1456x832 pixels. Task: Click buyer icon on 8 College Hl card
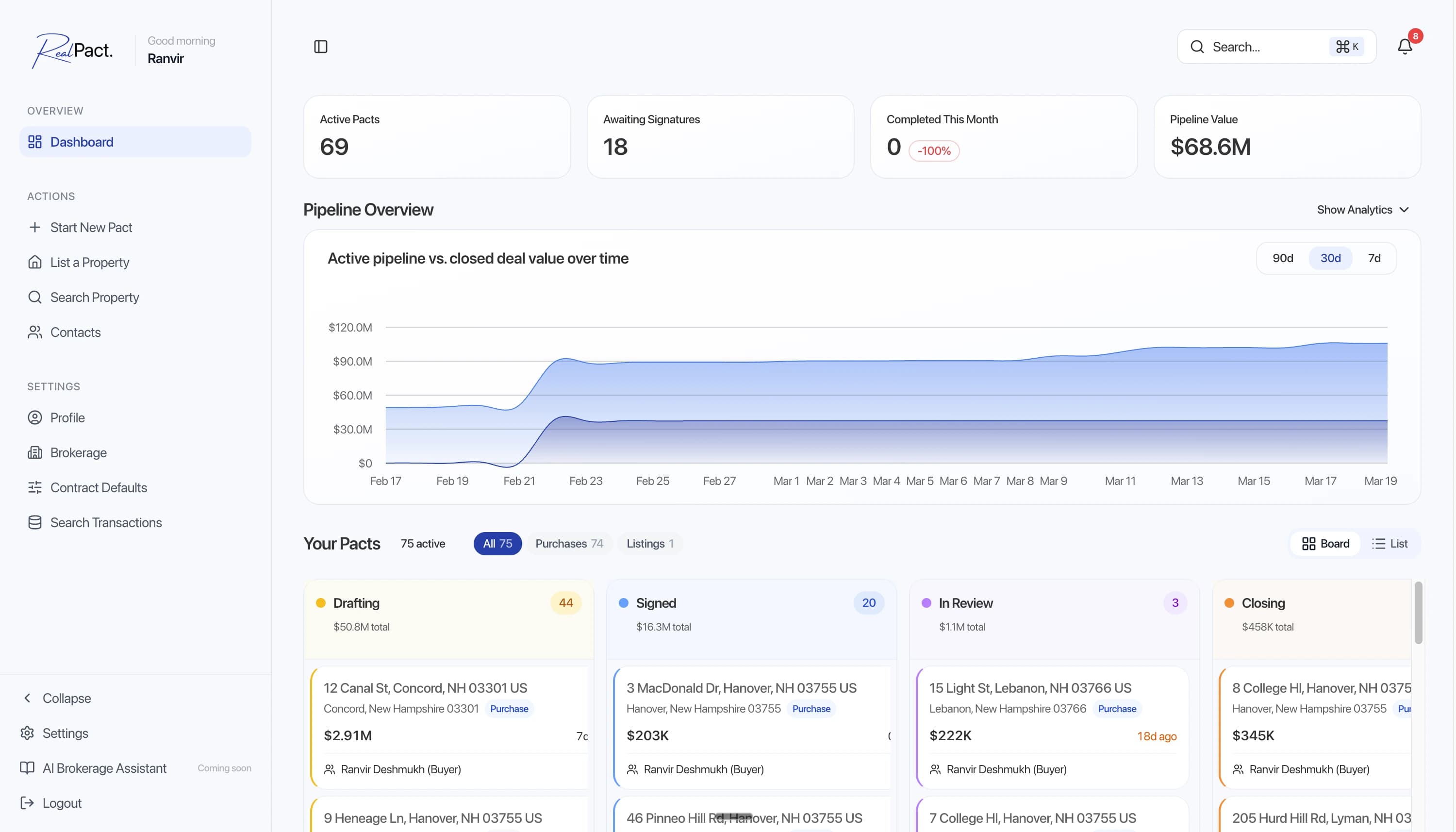[x=1238, y=769]
